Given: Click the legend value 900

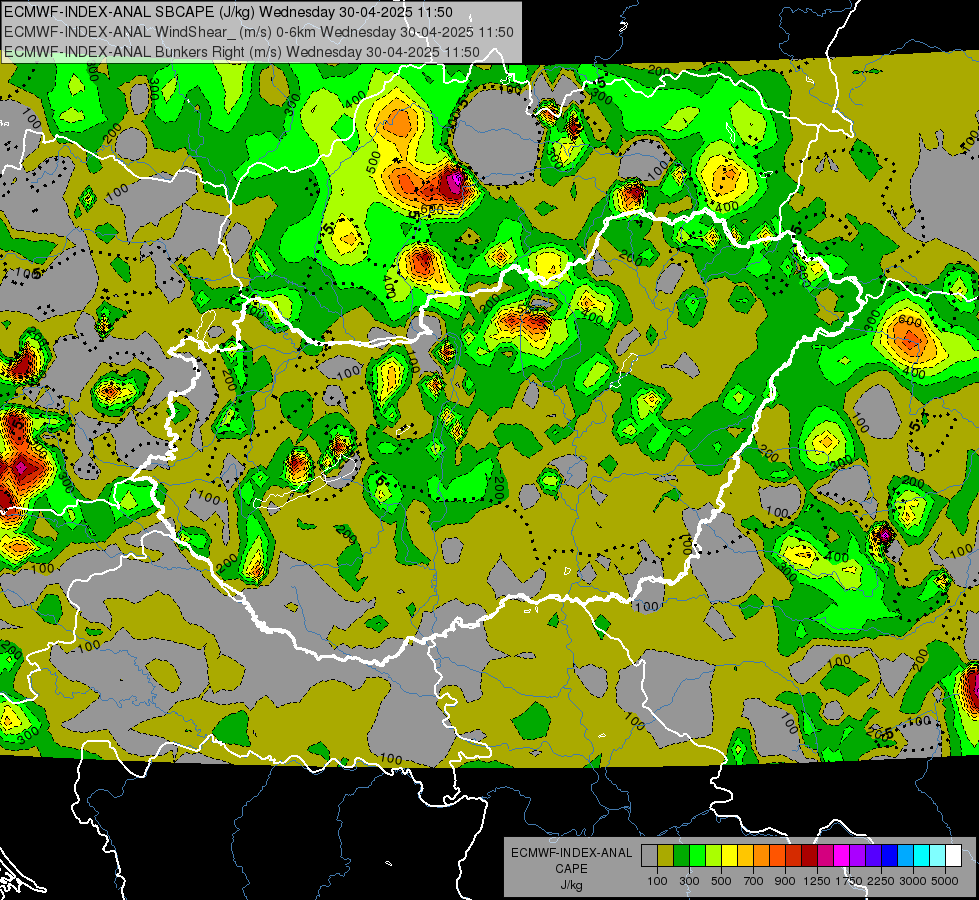Looking at the screenshot, I should [x=785, y=881].
